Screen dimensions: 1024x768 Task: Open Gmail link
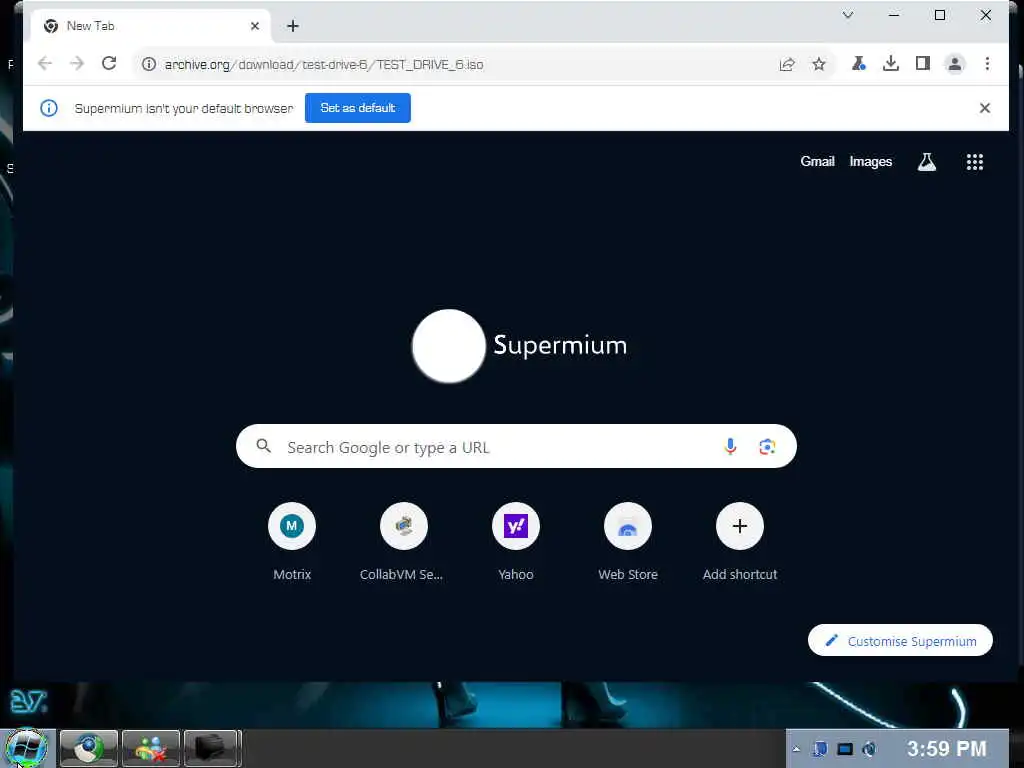[818, 161]
